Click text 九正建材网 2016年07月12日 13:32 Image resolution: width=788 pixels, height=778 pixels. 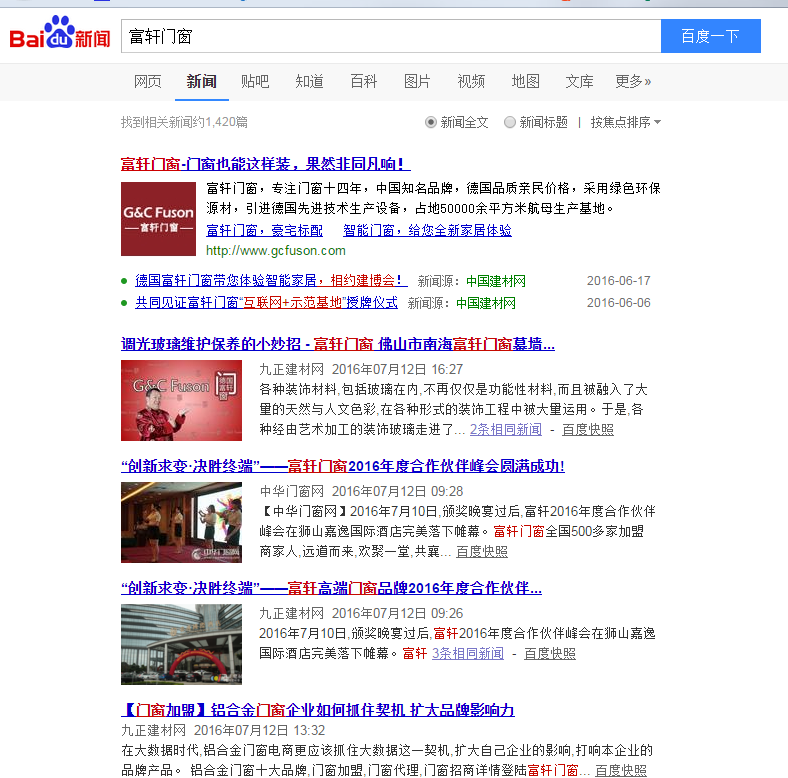click(x=223, y=730)
